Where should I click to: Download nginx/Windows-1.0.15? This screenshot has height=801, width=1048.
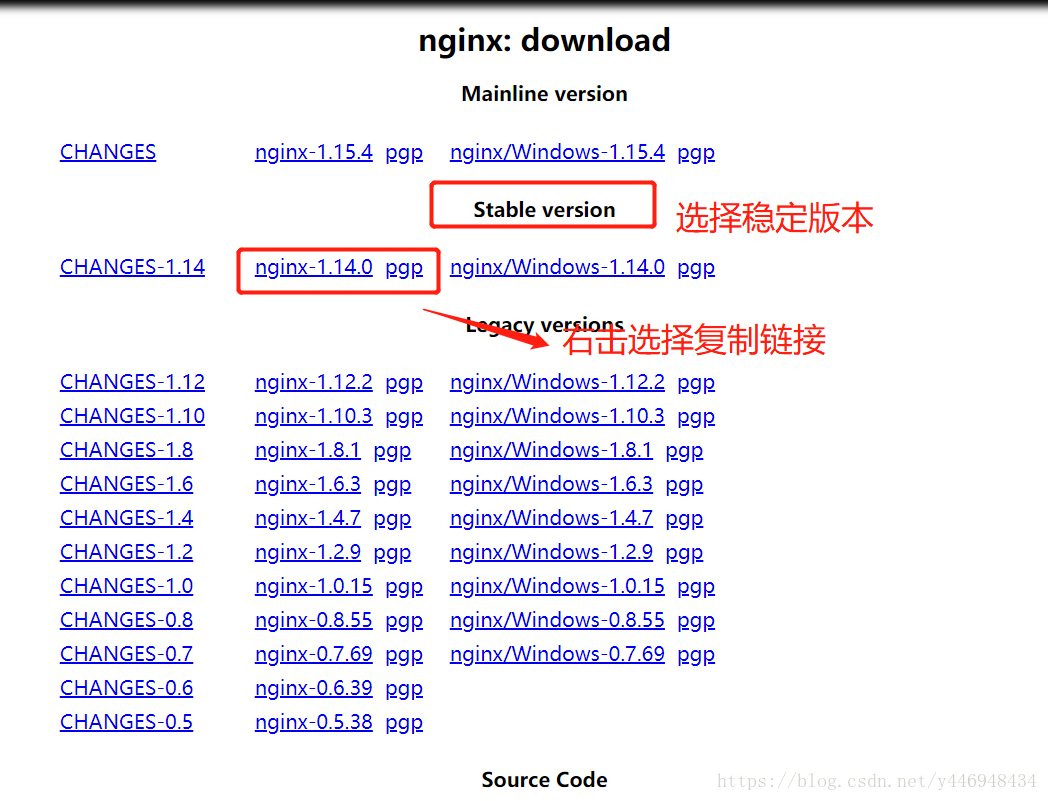coord(557,587)
